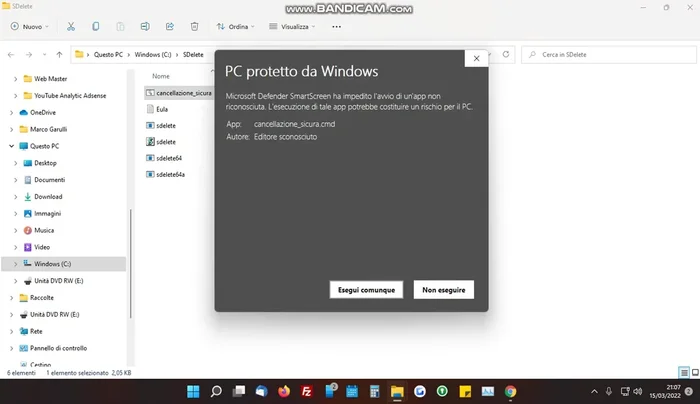Launch Firefox from the taskbar

[x=284, y=392]
